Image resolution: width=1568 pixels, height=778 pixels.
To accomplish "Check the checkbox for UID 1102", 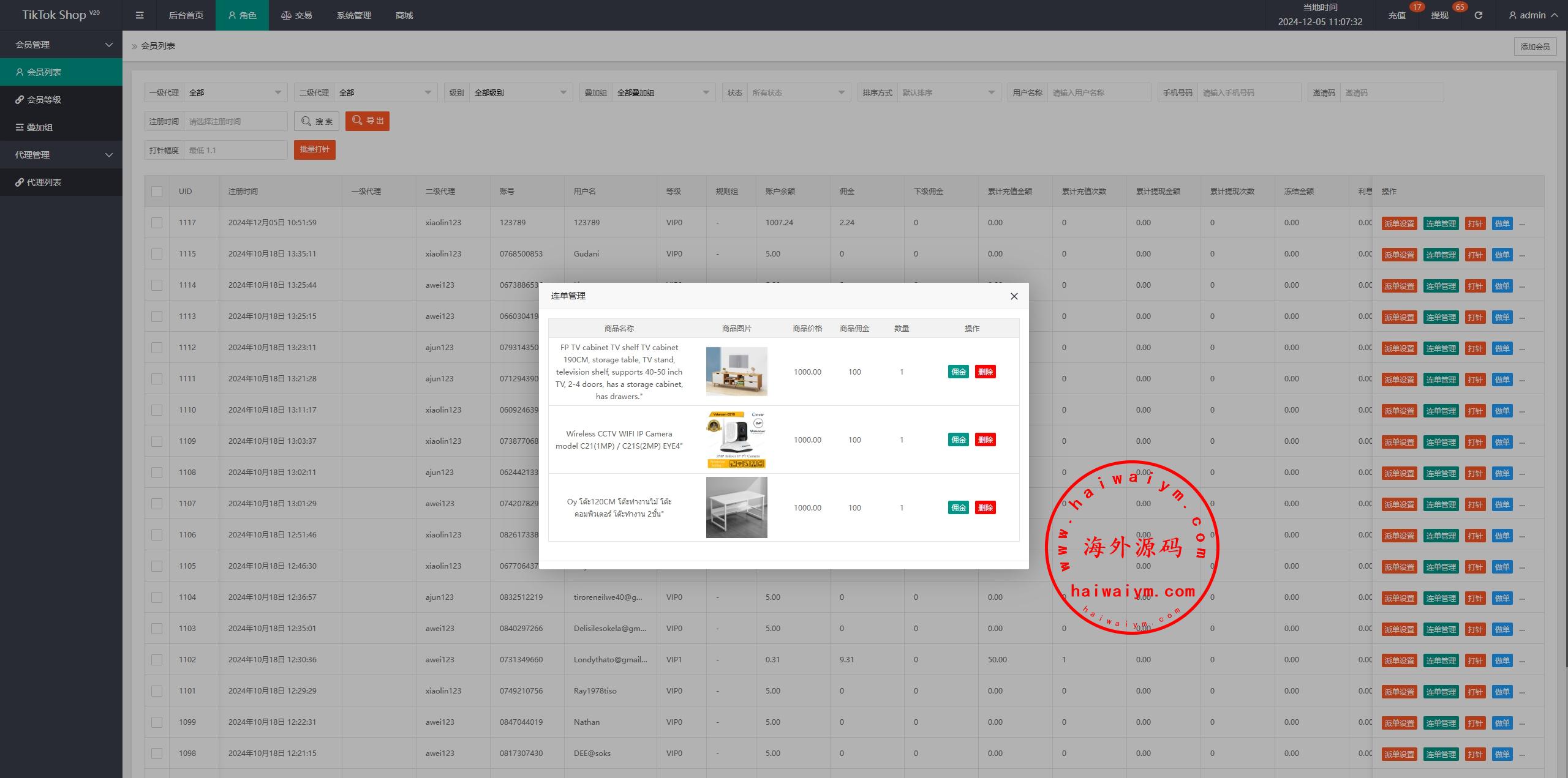I will 157,660.
